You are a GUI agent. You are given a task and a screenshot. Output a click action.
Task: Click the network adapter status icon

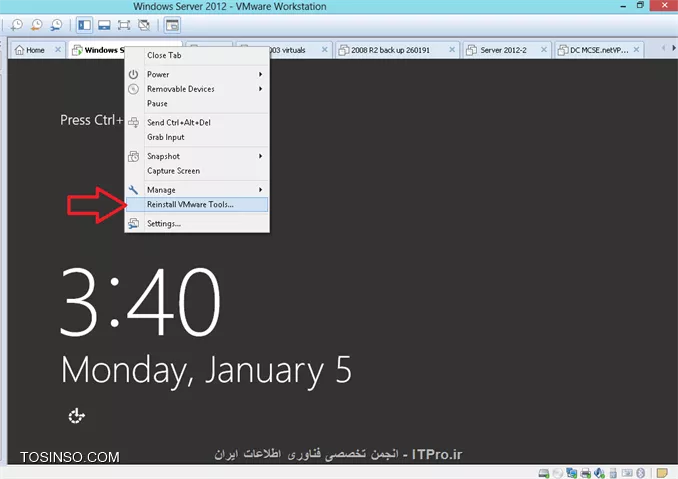click(572, 473)
